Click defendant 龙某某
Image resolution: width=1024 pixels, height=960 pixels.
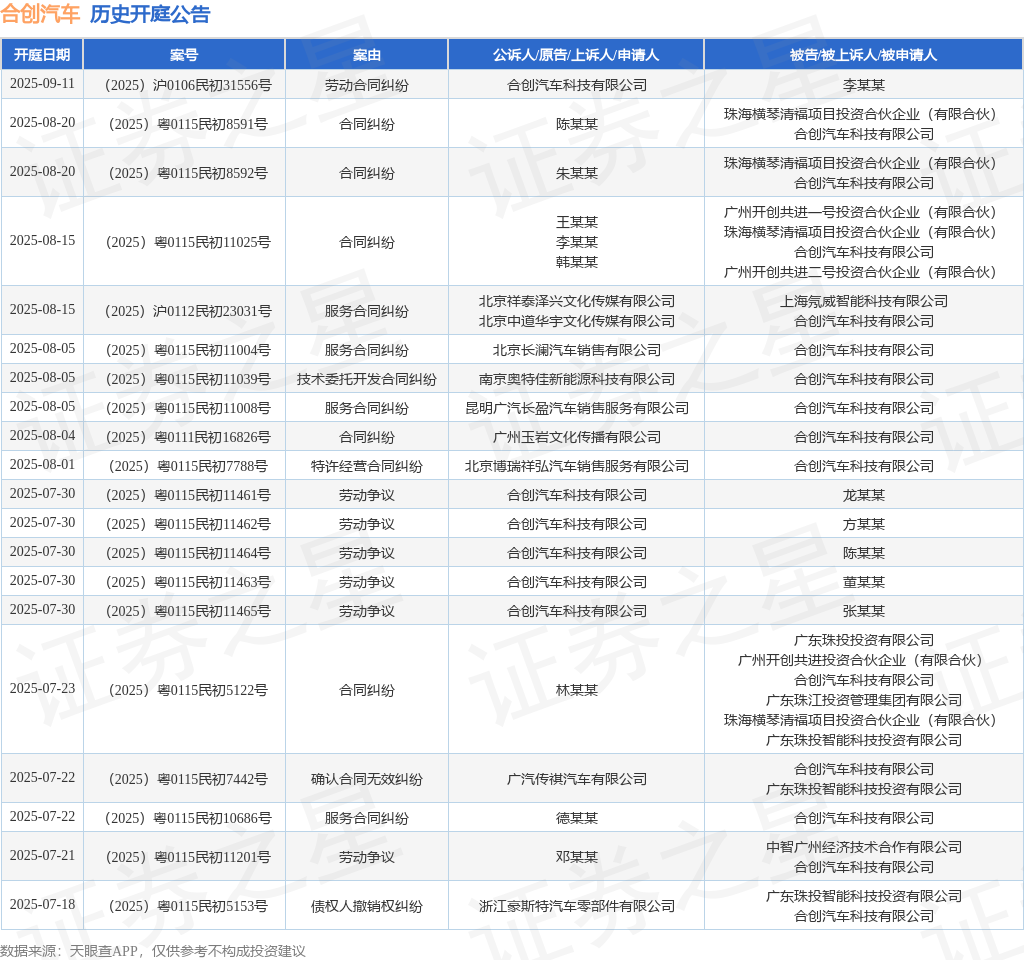tap(863, 495)
